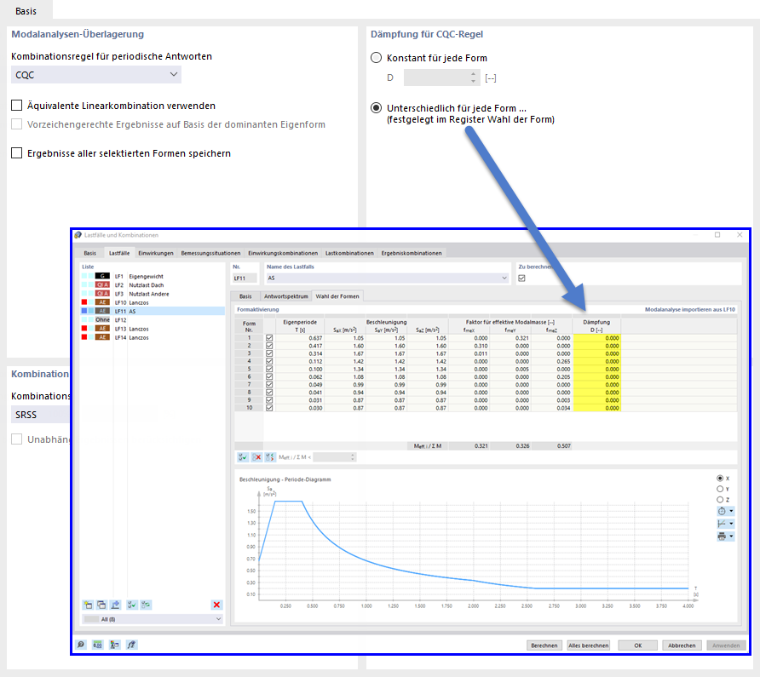Click the invert selection icon under list
This screenshot has width=760, height=677.
point(146,605)
